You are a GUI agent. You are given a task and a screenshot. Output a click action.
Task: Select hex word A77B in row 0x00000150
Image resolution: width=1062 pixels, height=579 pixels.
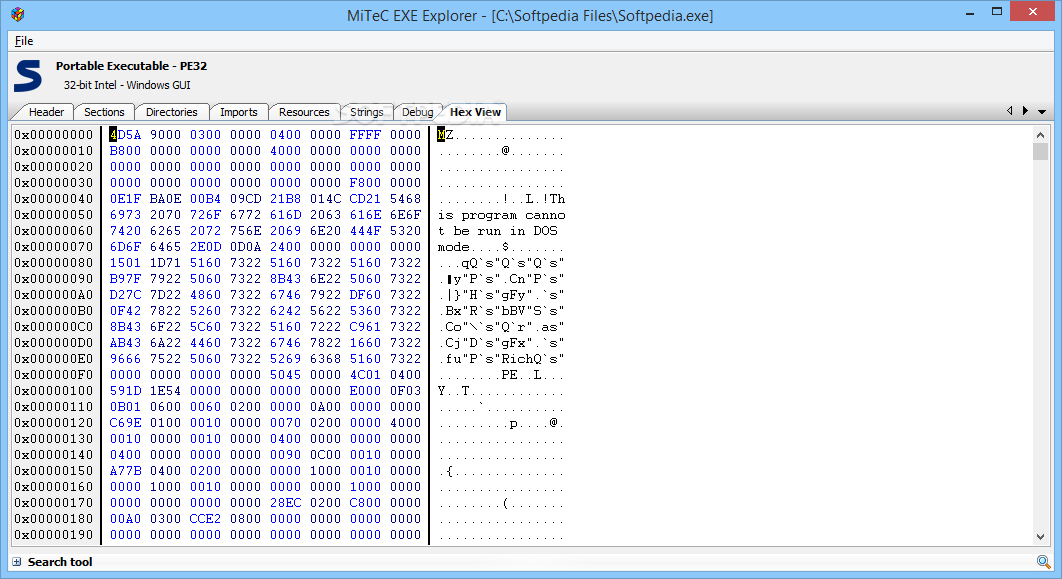pos(125,471)
